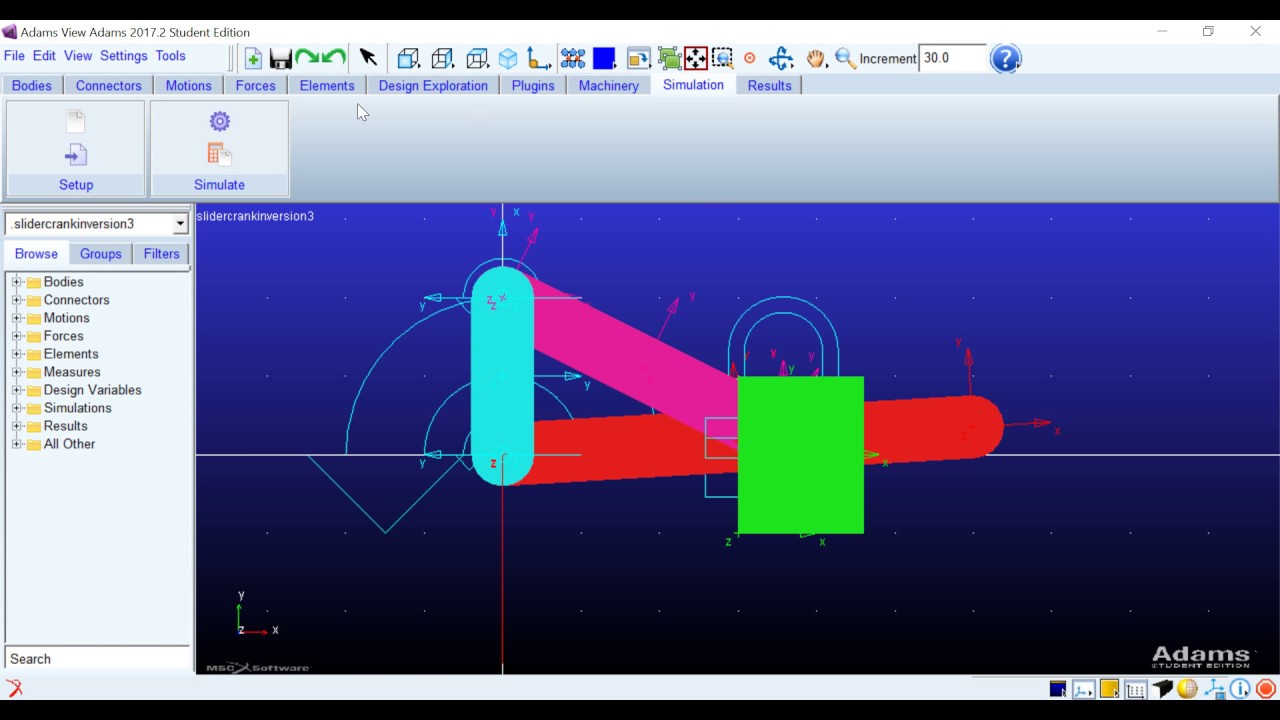Switch to the Machinery ribbon tab
Screen dimensions: 1280x720
(609, 85)
